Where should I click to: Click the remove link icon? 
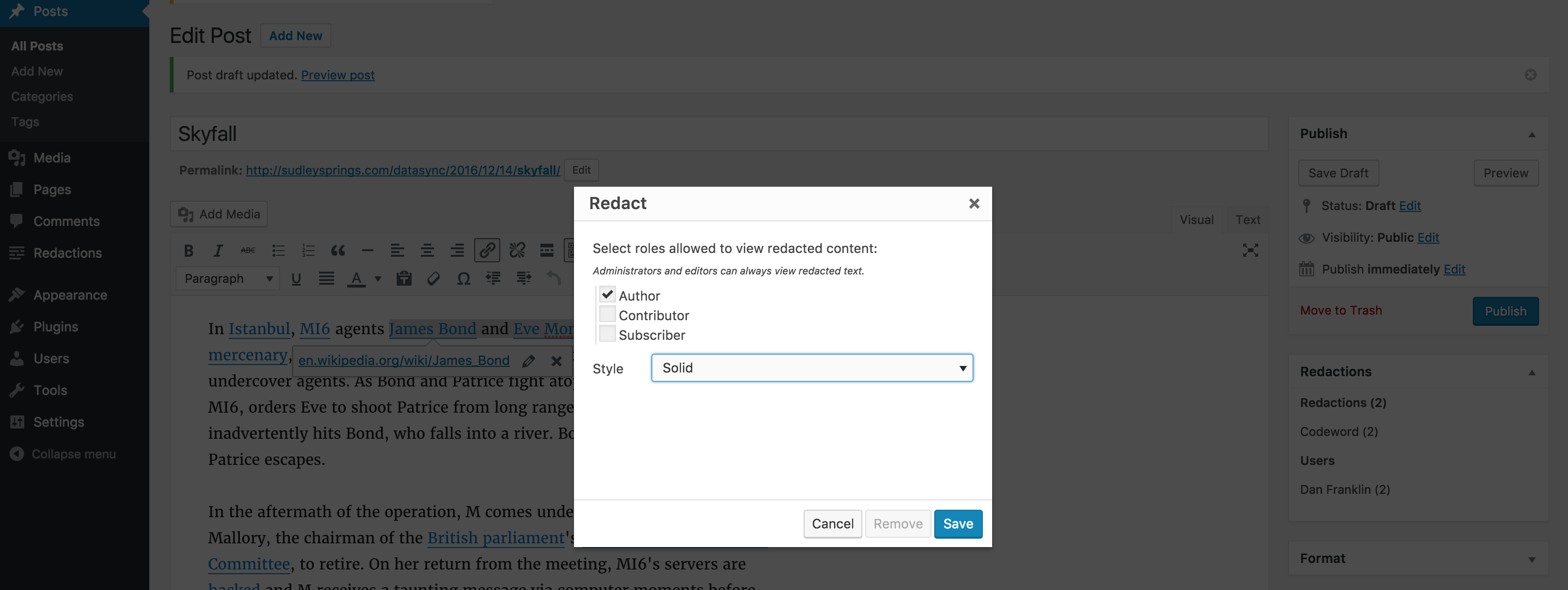click(518, 250)
